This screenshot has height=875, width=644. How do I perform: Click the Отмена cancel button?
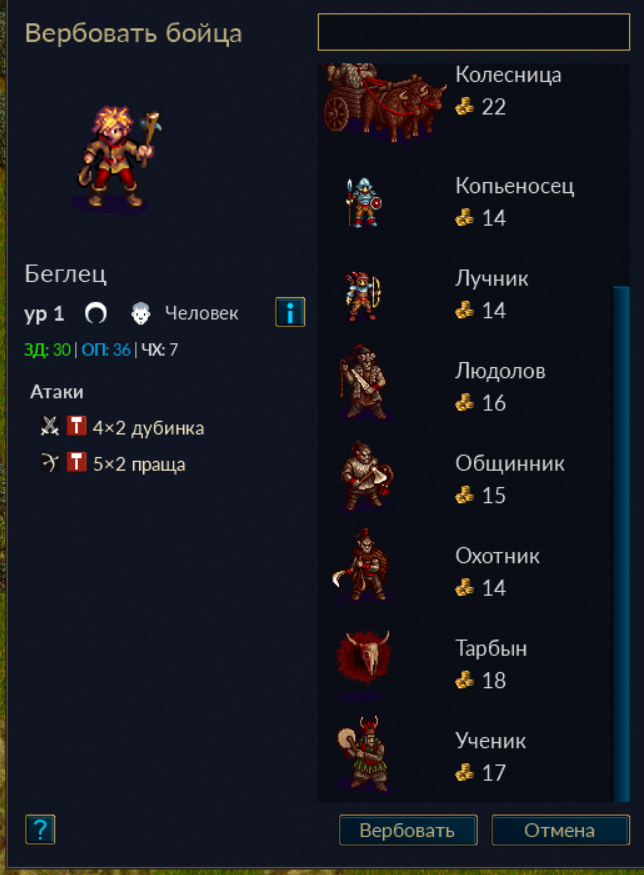click(560, 830)
